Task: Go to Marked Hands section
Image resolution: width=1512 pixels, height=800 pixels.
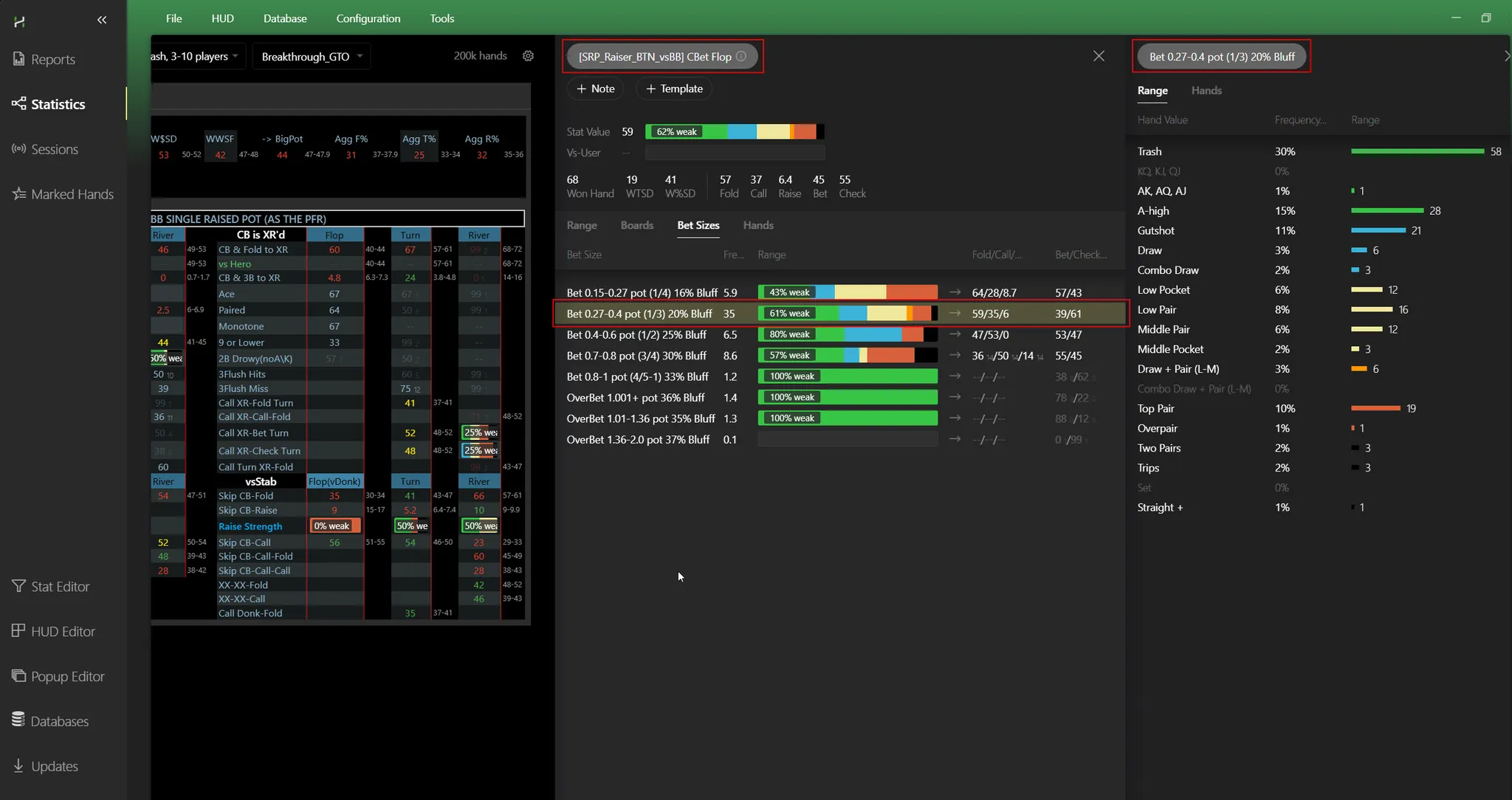Action: click(72, 194)
